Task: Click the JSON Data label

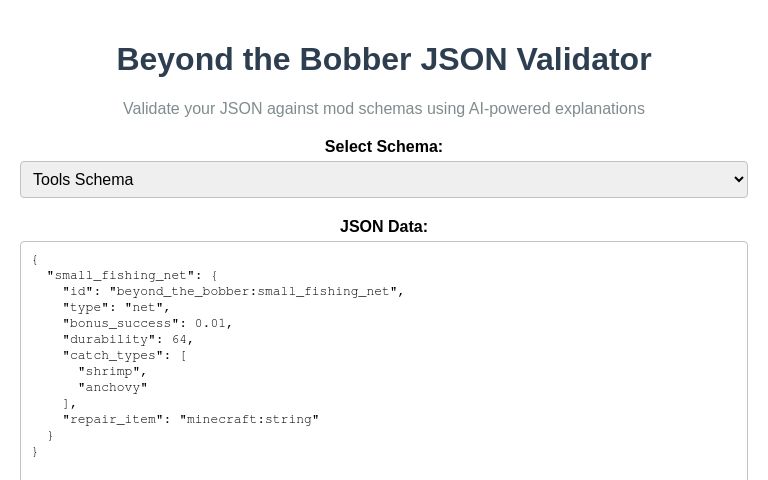Action: 384,226
